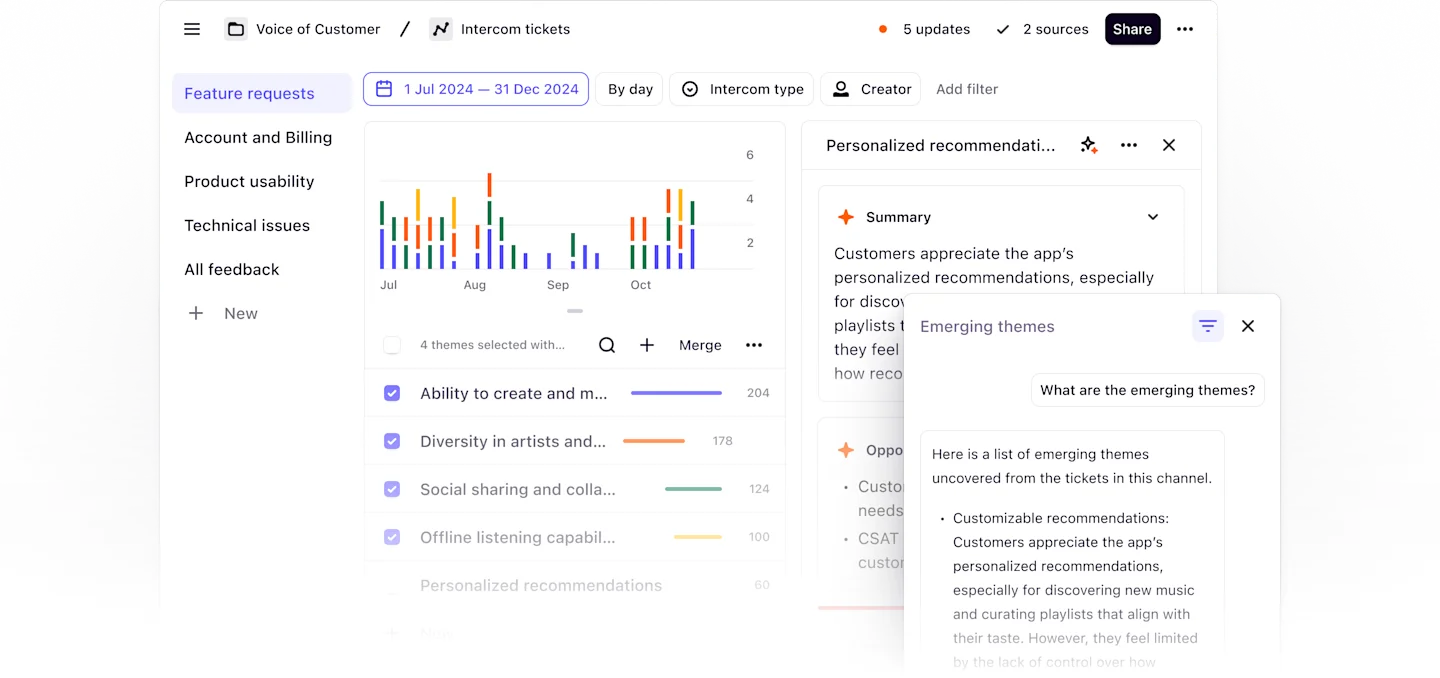This screenshot has width=1440, height=678.
Task: Click Emerging themes panel title
Action: [987, 326]
